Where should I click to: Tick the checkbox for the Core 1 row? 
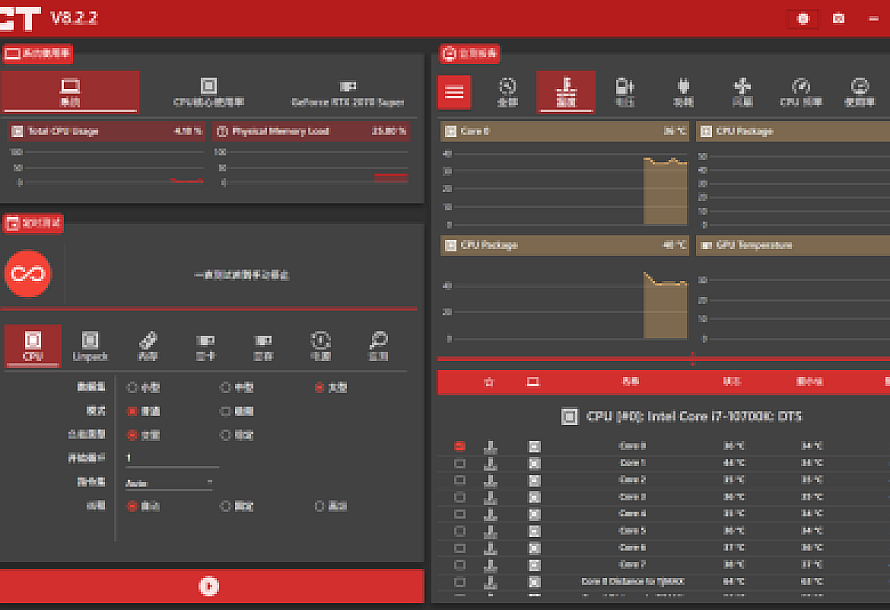coord(460,463)
